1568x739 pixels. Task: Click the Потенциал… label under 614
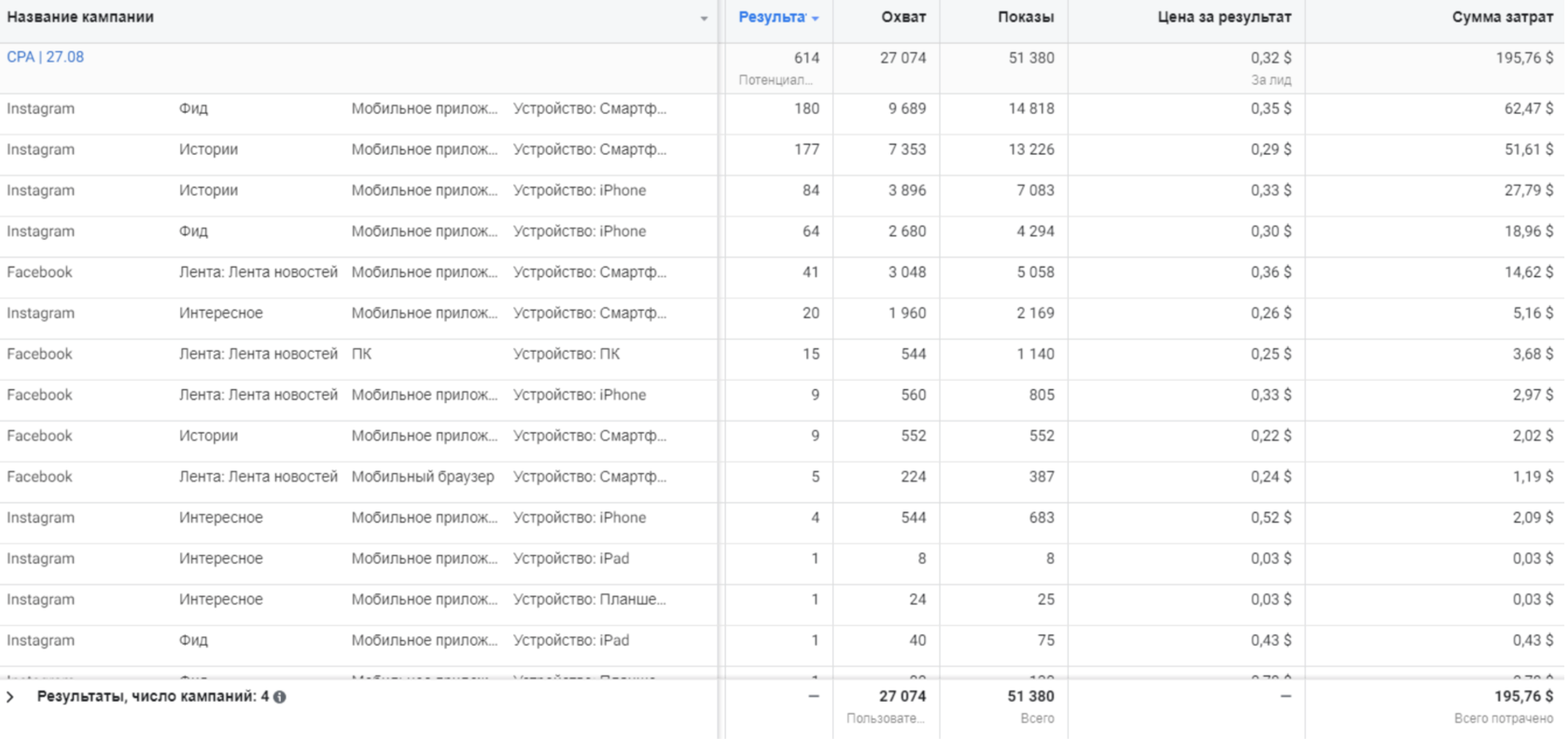pos(776,80)
